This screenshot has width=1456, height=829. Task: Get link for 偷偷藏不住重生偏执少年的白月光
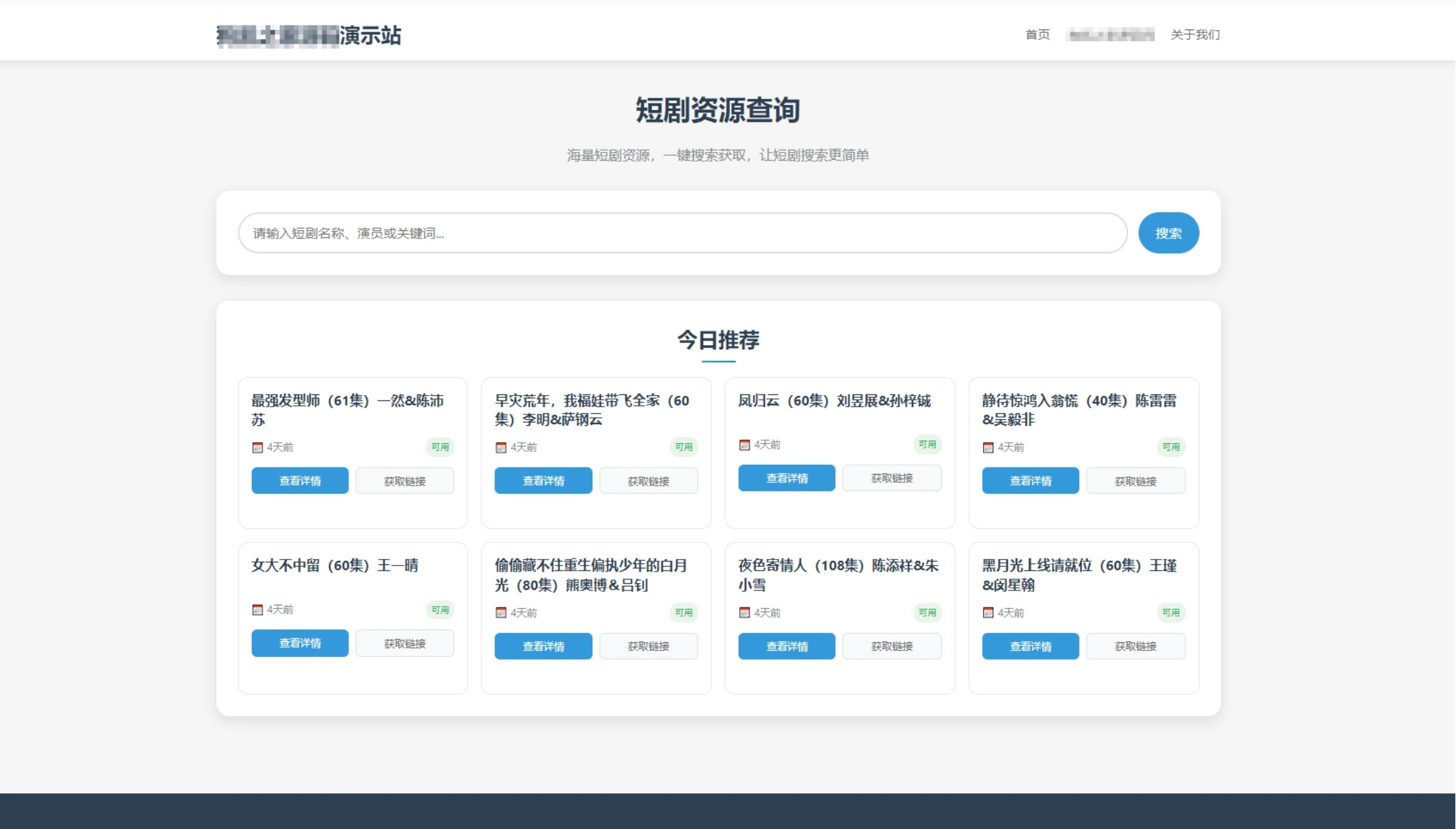tap(649, 646)
